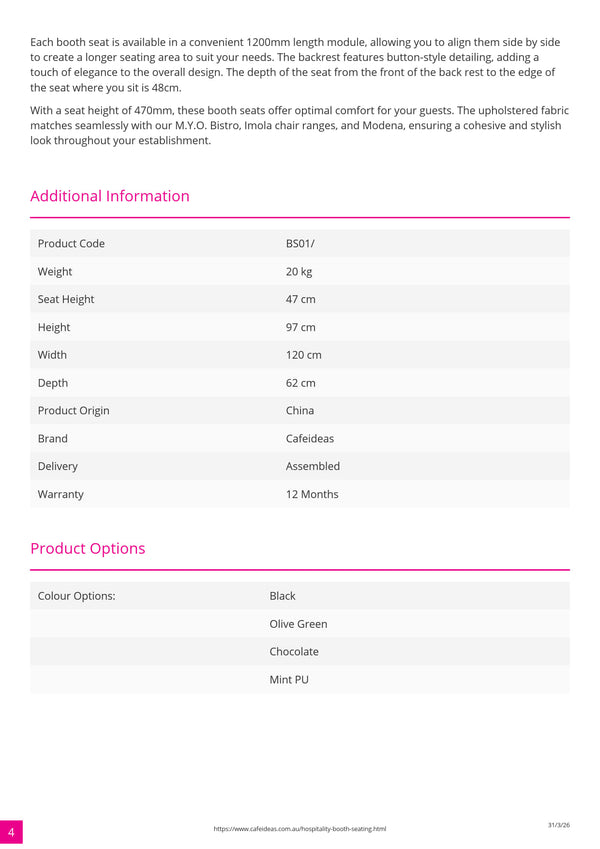
Task: Select the Delivery value Assembled
Action: 312,466
